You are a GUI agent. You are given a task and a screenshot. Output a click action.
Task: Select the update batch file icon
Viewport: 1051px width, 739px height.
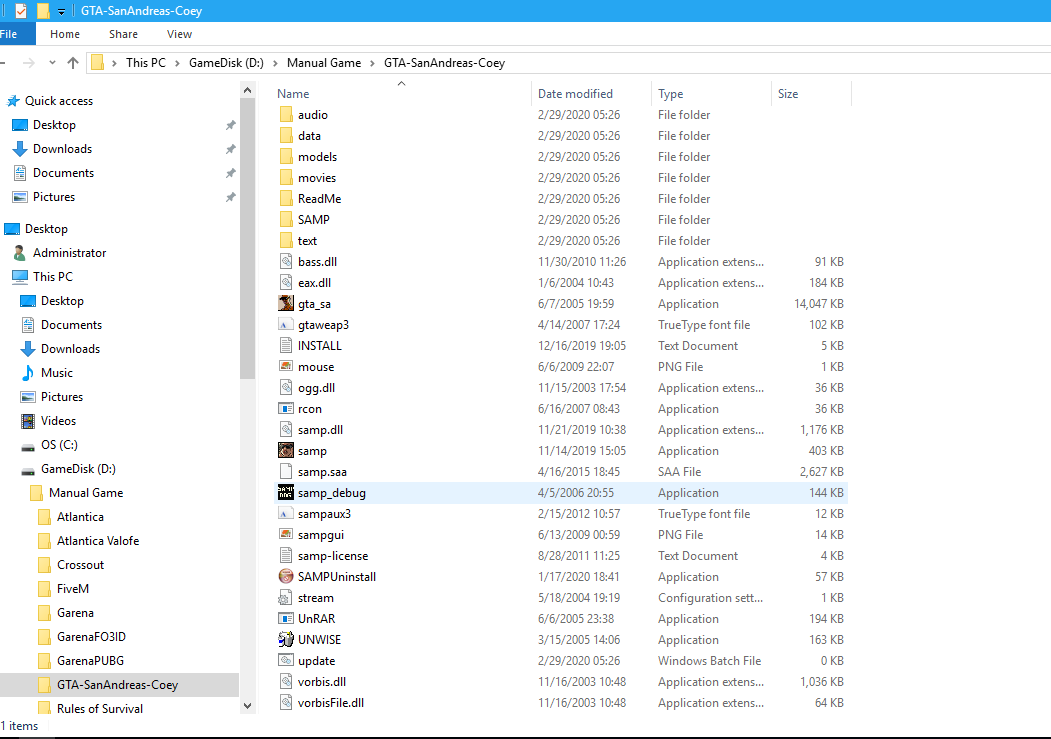pyautogui.click(x=286, y=661)
